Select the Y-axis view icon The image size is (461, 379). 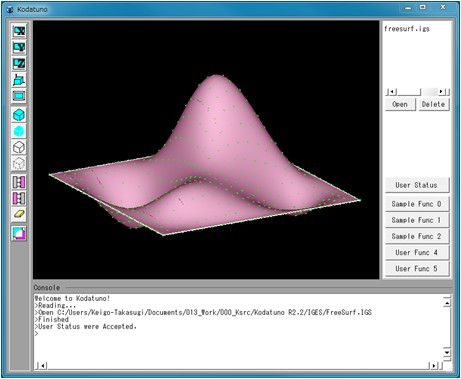19,47
